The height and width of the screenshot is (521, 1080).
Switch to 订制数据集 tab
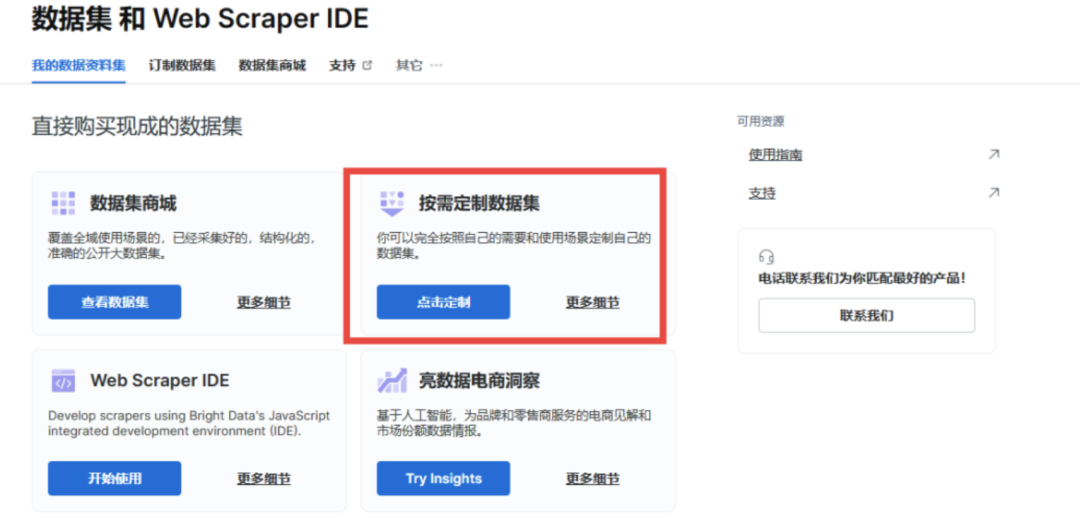point(182,65)
